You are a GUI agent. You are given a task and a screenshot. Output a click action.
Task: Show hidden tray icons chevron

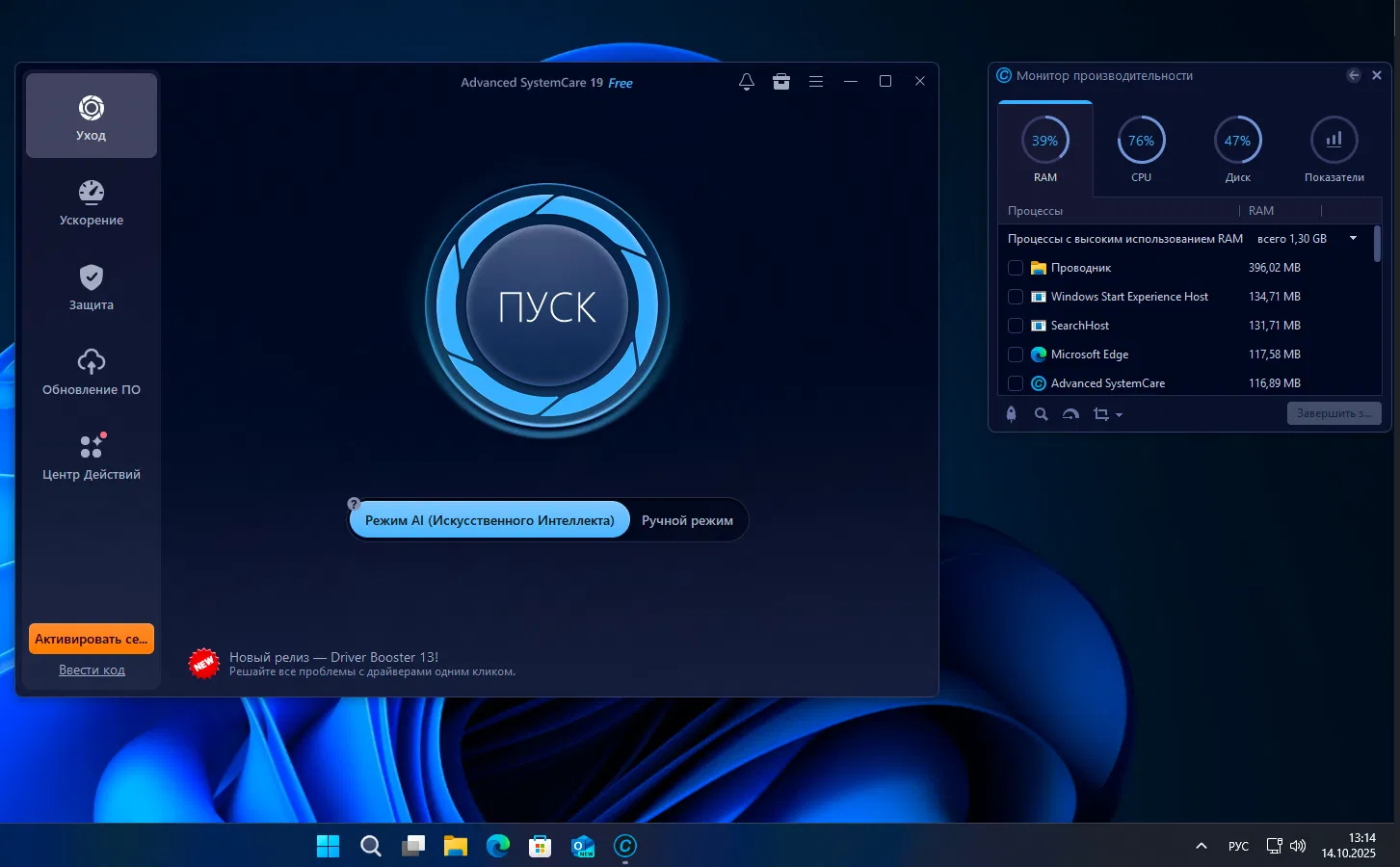pyautogui.click(x=1202, y=846)
